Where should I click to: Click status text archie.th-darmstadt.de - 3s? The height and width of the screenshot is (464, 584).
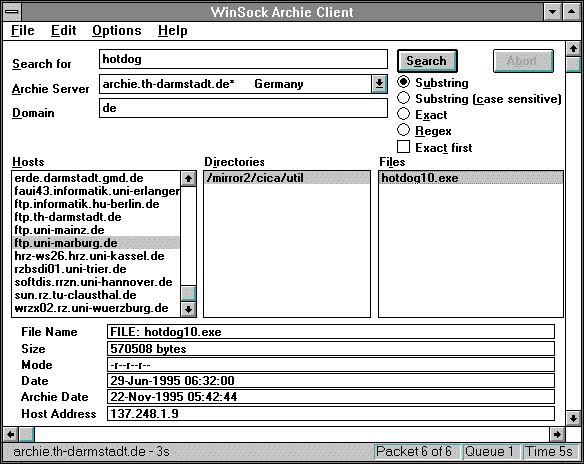[x=91, y=452]
